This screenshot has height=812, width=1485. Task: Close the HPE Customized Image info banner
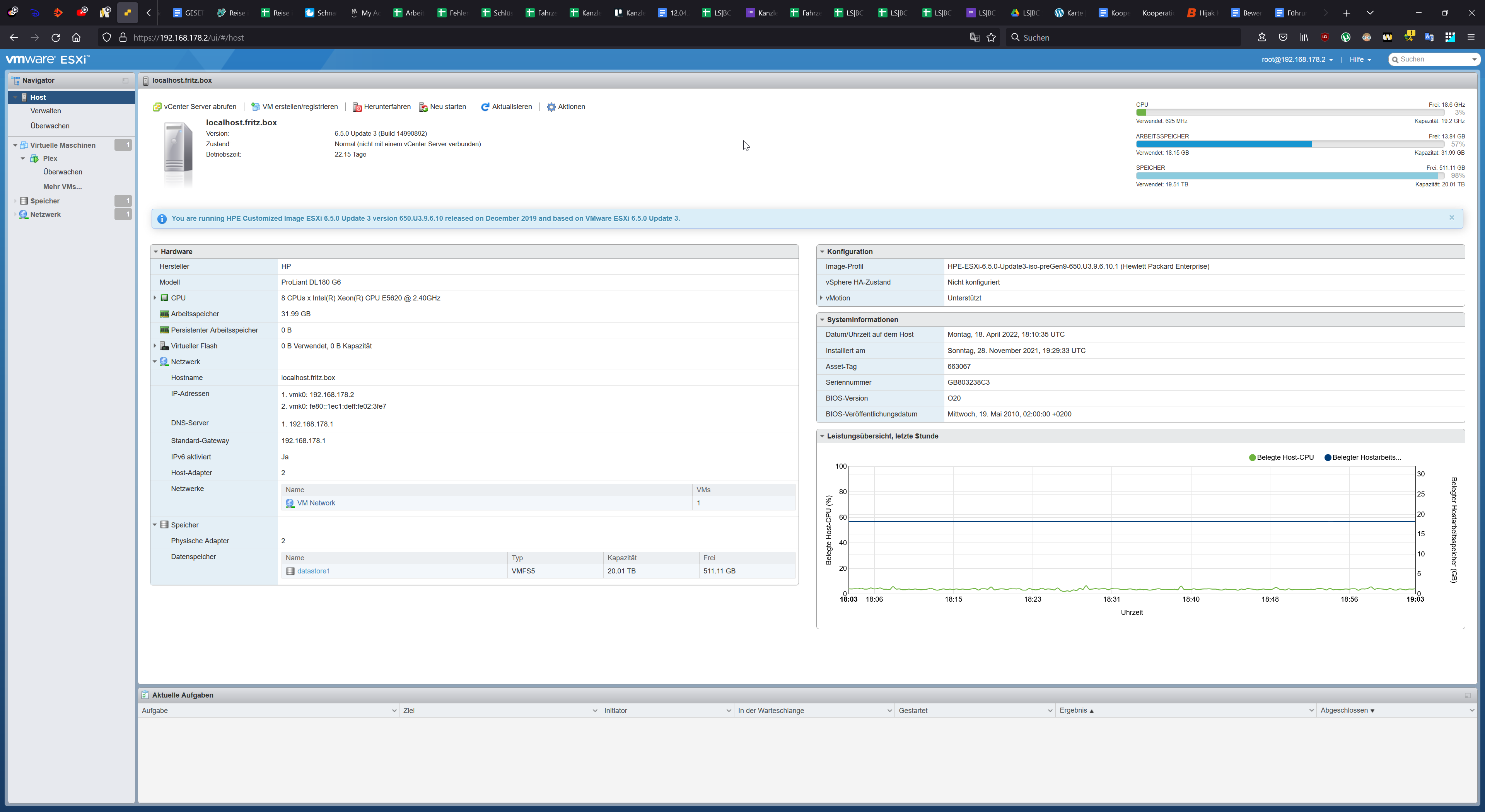pos(1452,217)
